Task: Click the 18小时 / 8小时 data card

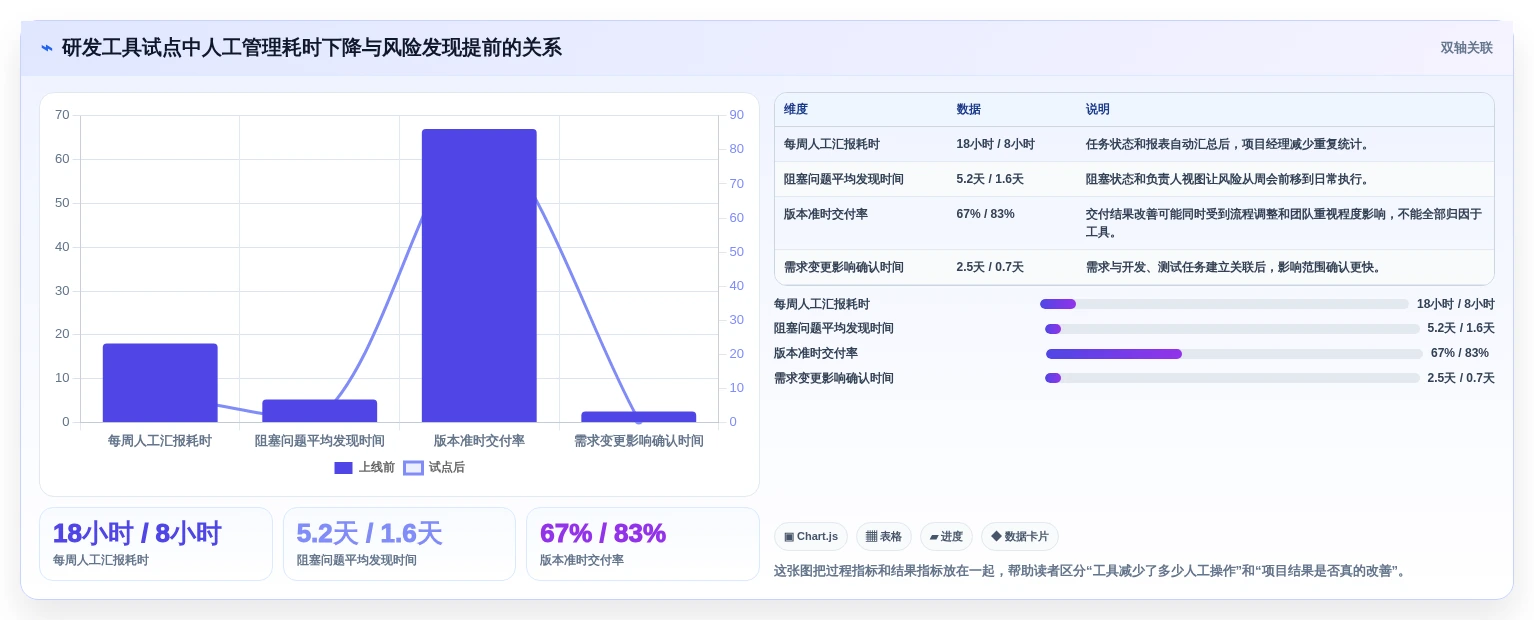Action: click(x=156, y=544)
